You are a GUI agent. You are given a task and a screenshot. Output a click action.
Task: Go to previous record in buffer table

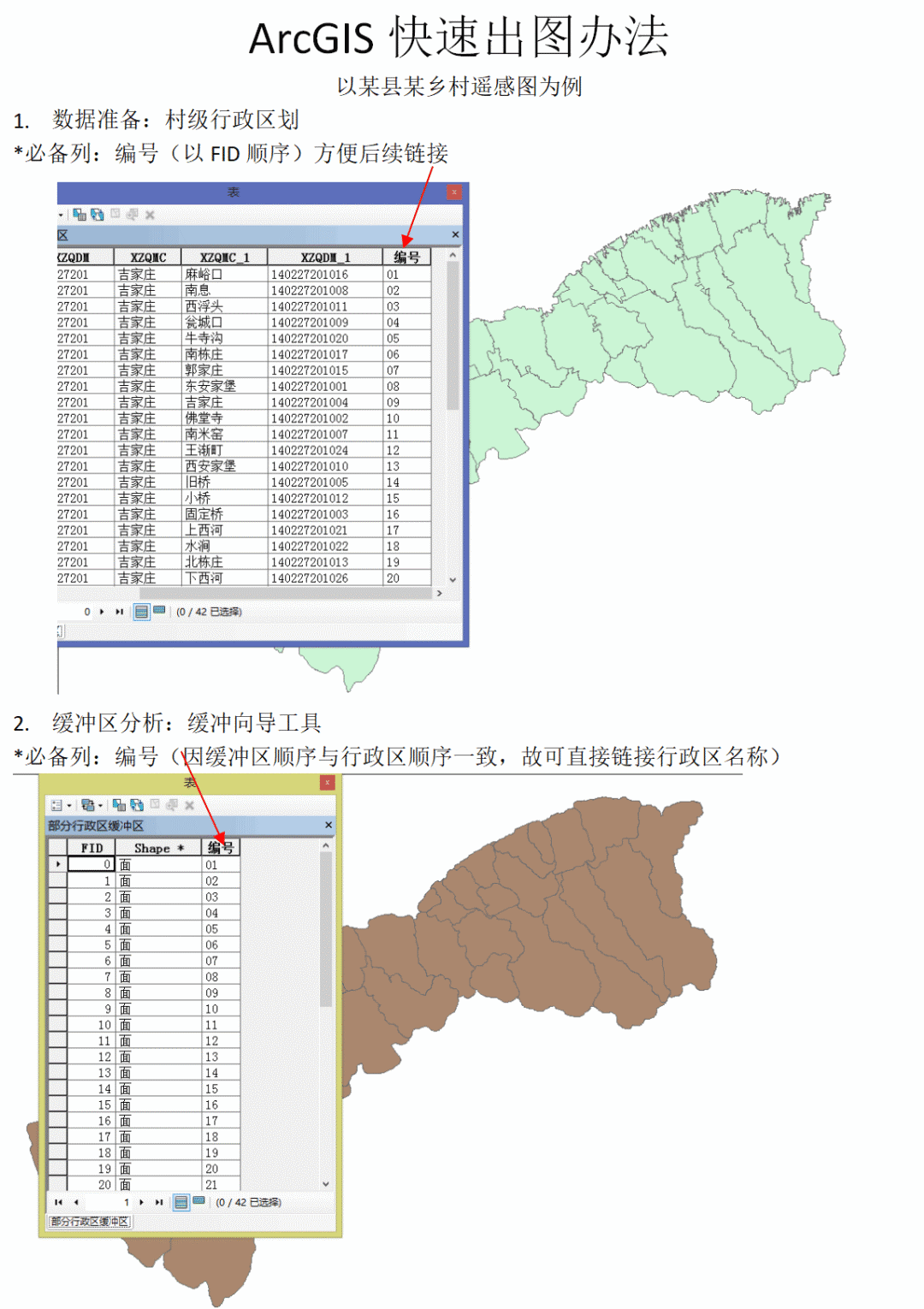click(76, 1202)
